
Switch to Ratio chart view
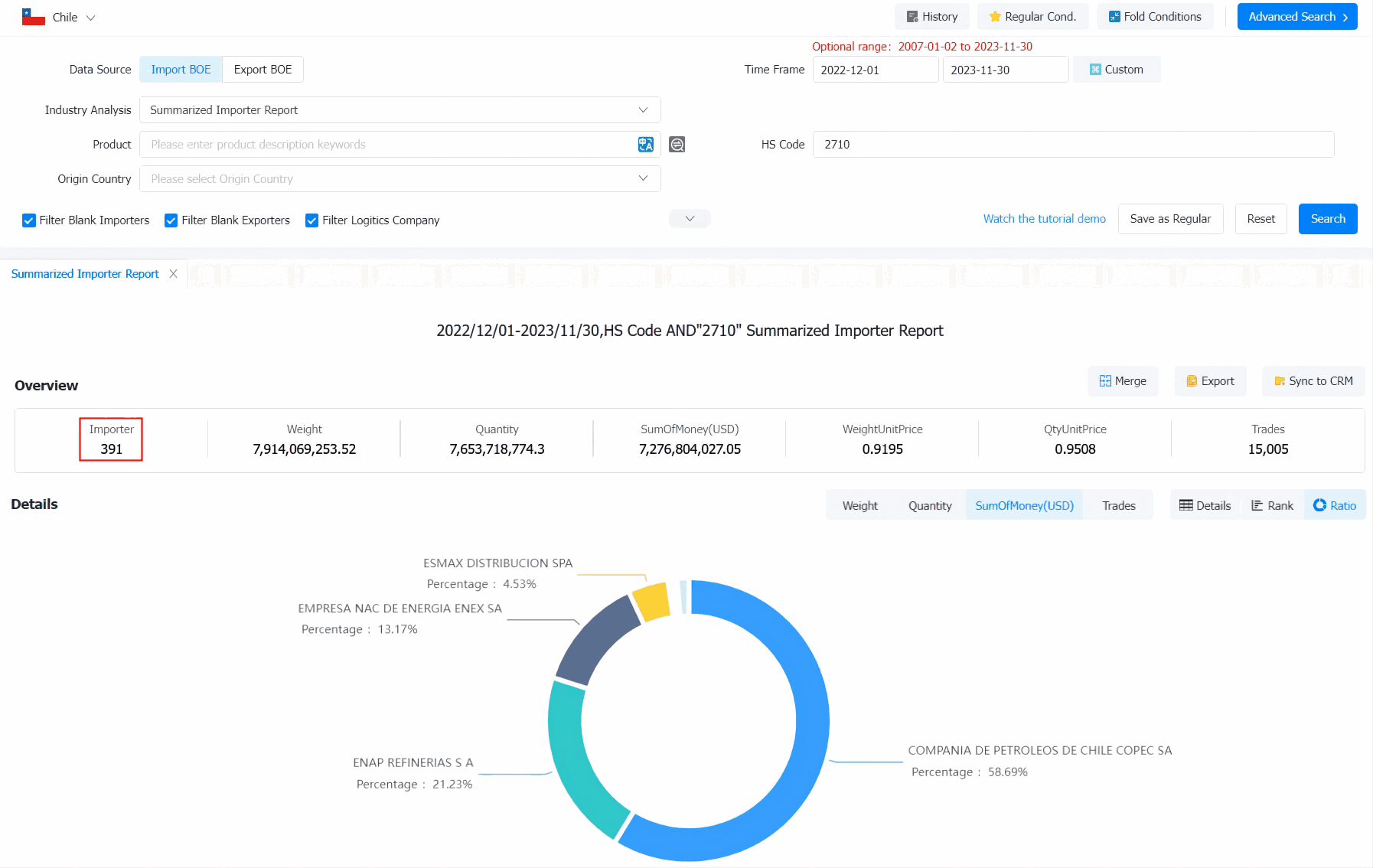[x=1335, y=505]
